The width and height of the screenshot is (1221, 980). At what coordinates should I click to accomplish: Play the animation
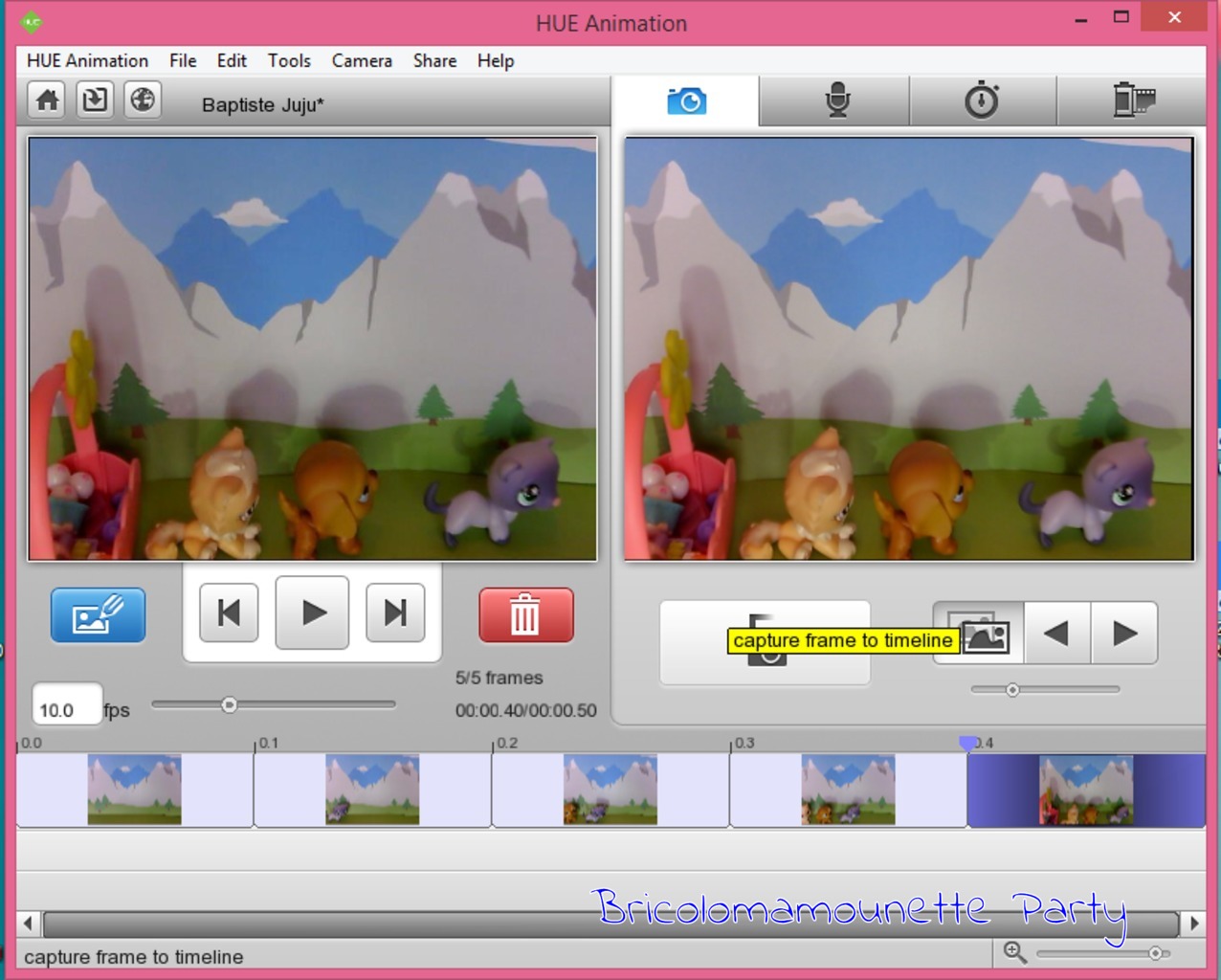(x=312, y=612)
